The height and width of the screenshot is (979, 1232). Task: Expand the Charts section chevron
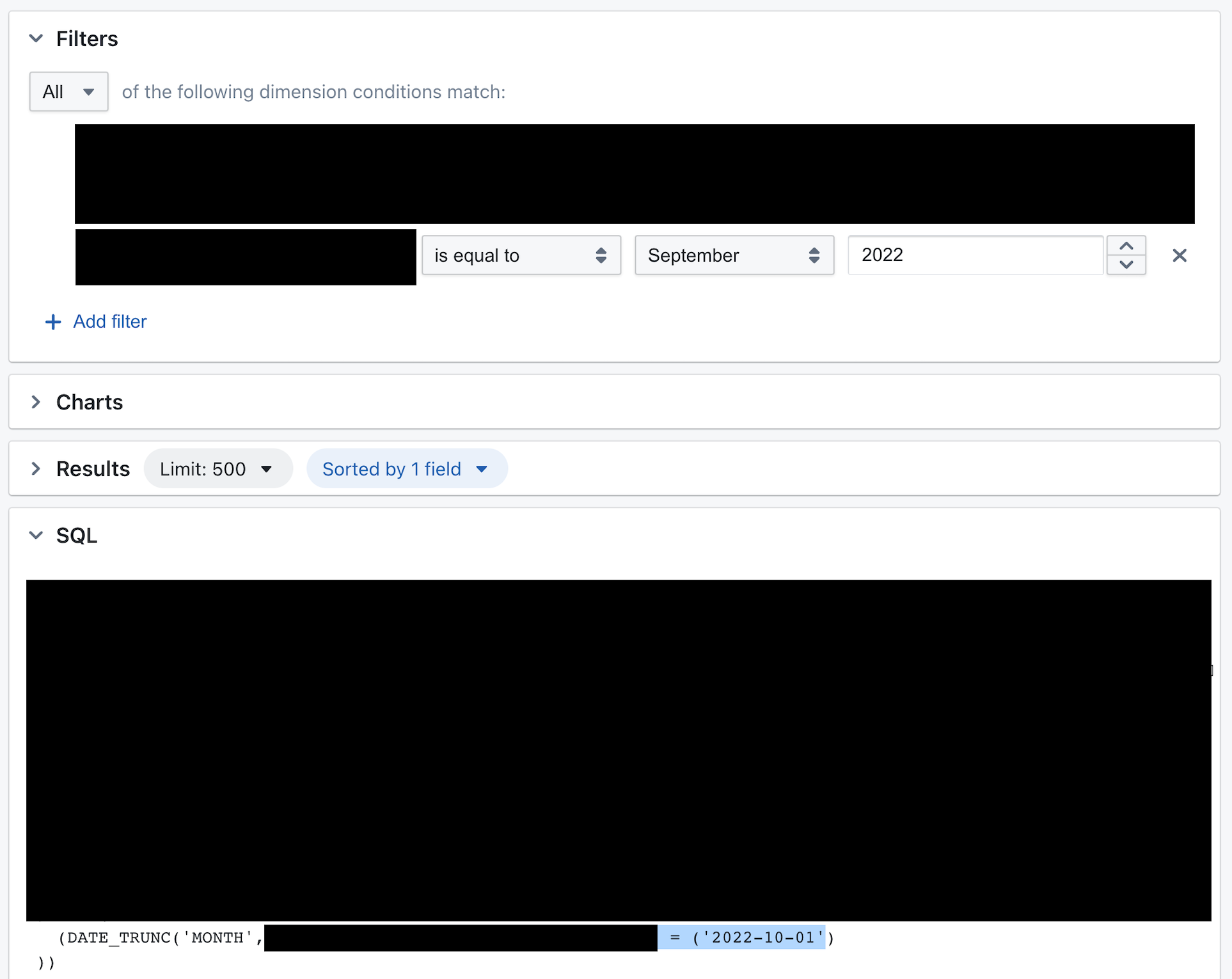(35, 401)
